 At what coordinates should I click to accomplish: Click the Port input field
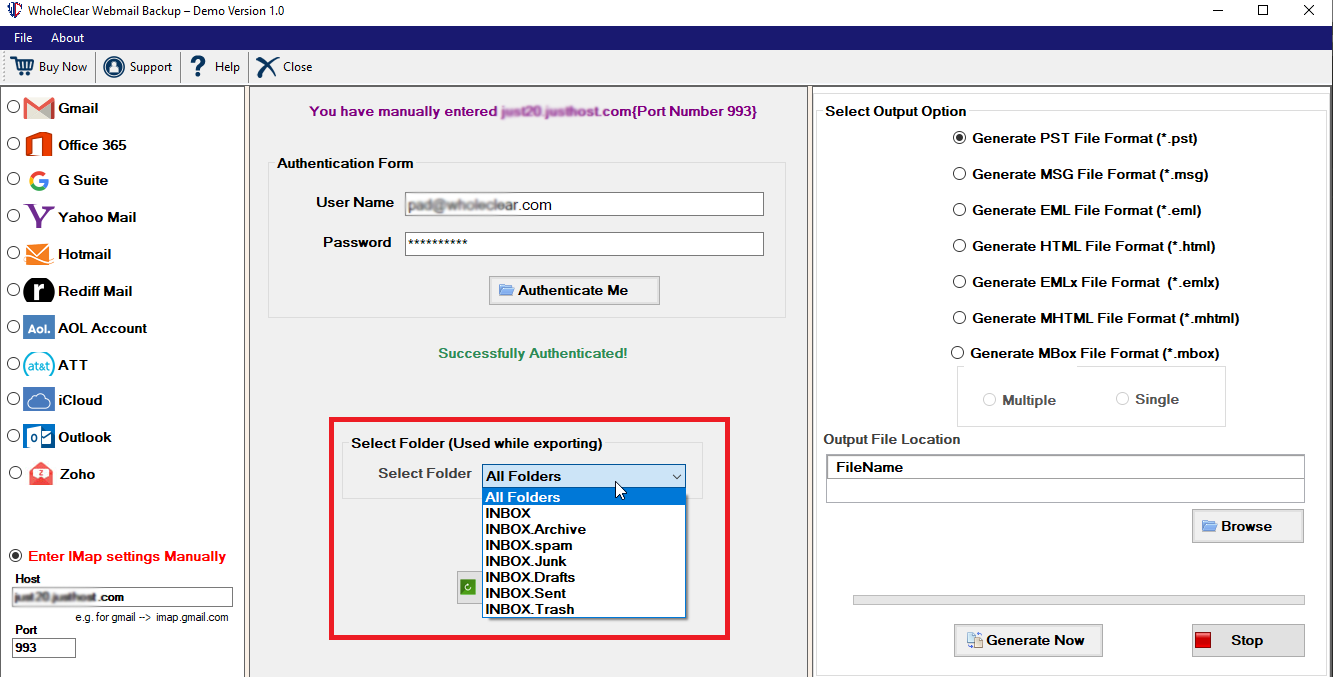point(44,648)
